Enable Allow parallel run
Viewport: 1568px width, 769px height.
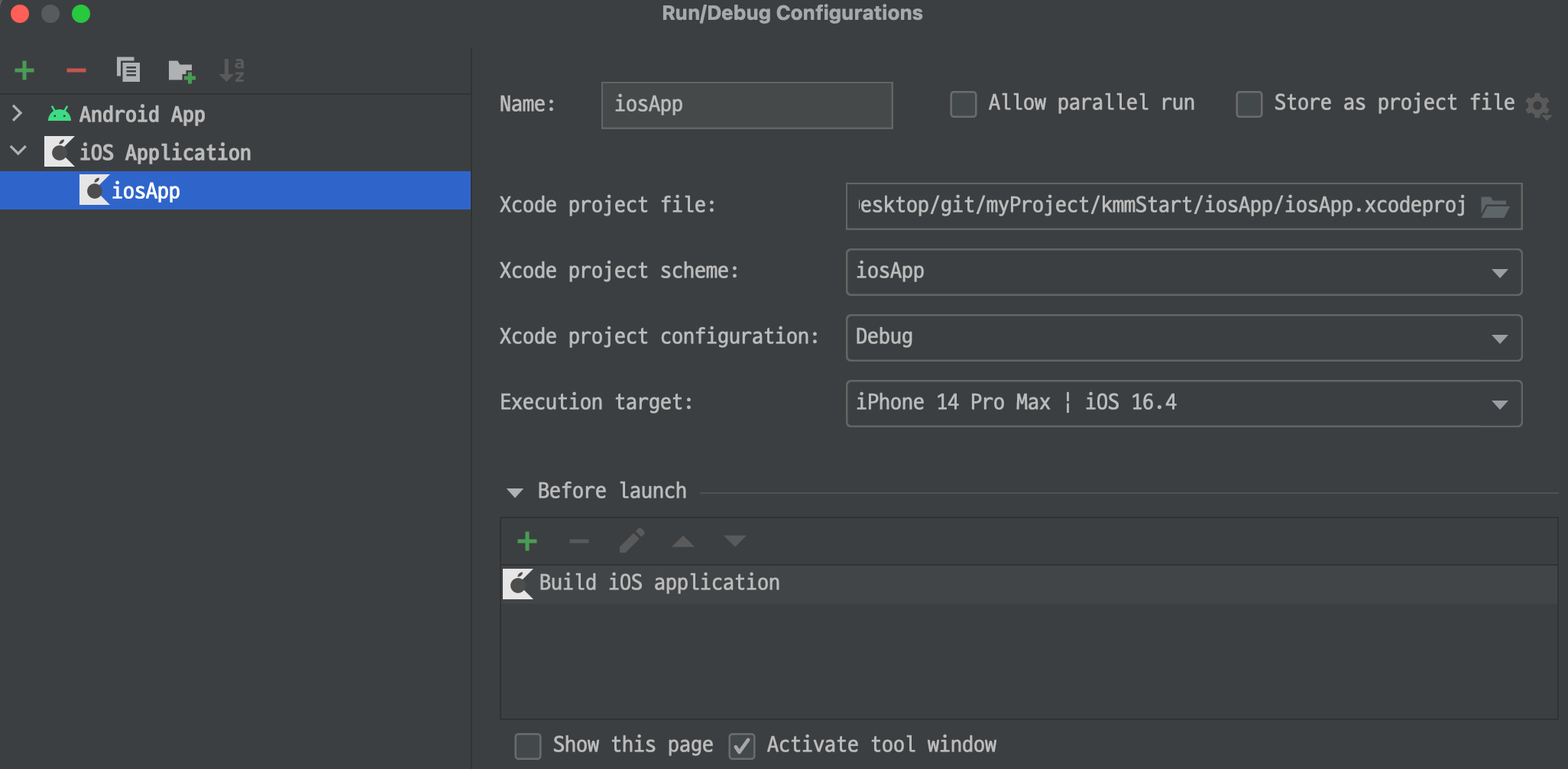964,104
